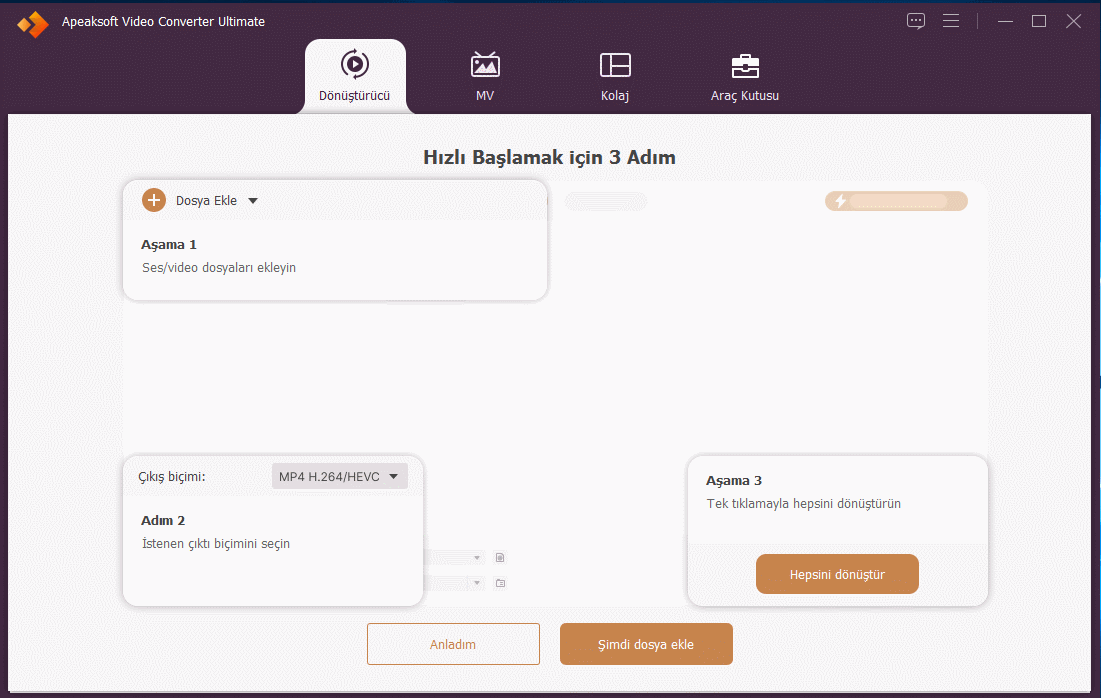1101x698 pixels.
Task: Open the feedback chat bubble icon
Action: [916, 21]
